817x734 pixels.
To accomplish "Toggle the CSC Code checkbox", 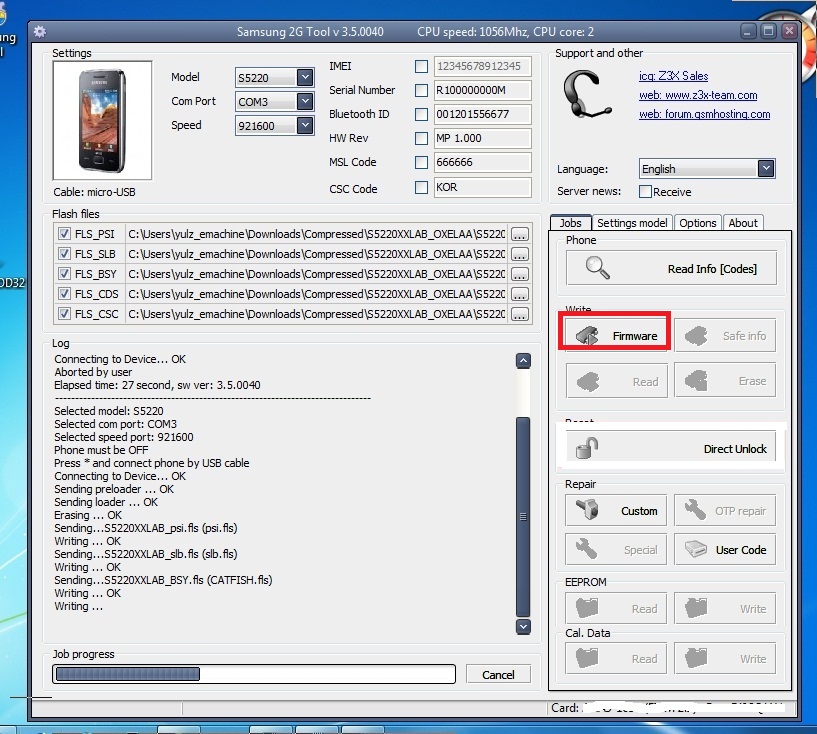I will (421, 187).
